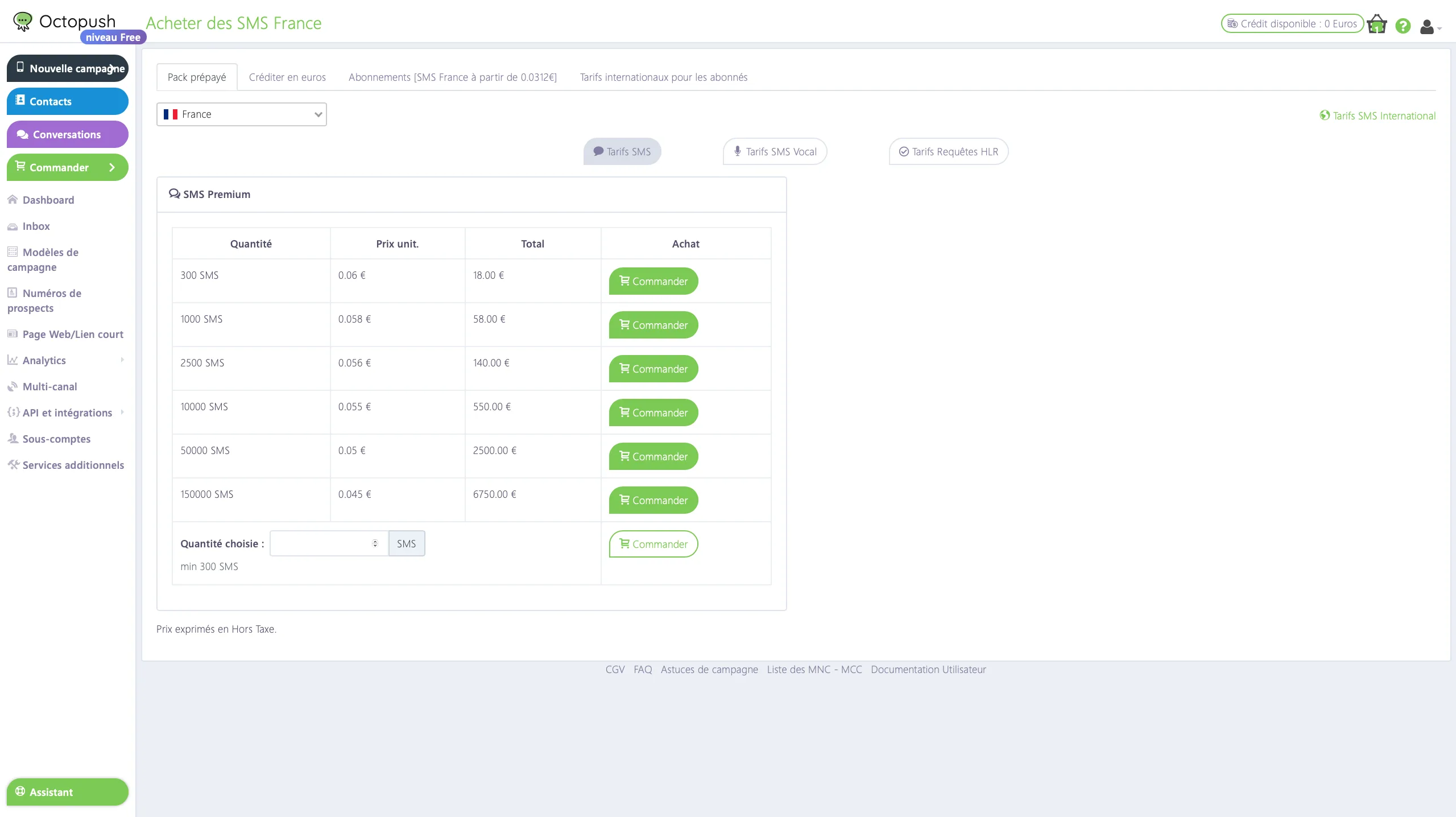Click the Multi-canal icon
Viewport: 1456px width, 817px height.
(13, 386)
